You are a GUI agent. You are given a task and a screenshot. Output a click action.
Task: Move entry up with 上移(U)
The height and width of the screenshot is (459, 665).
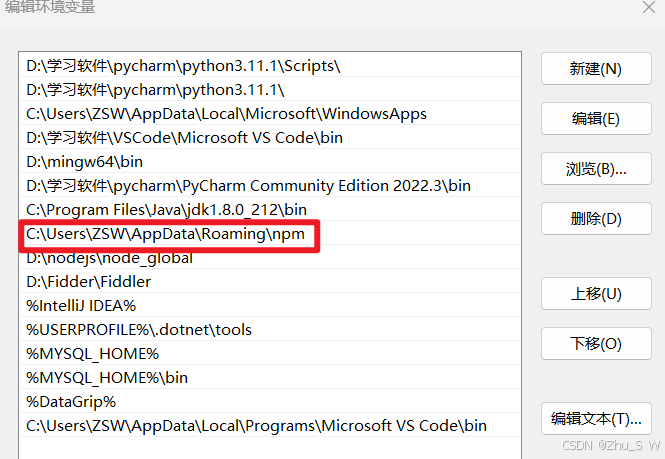click(x=596, y=294)
